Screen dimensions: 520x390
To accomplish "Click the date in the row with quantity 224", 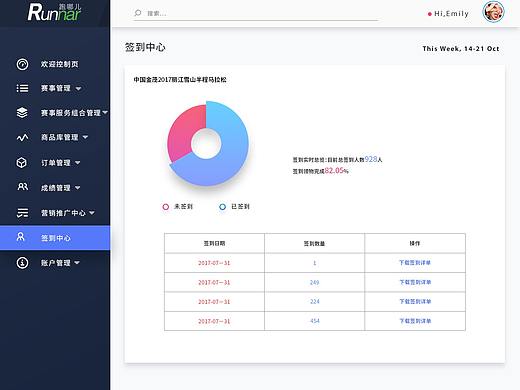I will tap(214, 302).
